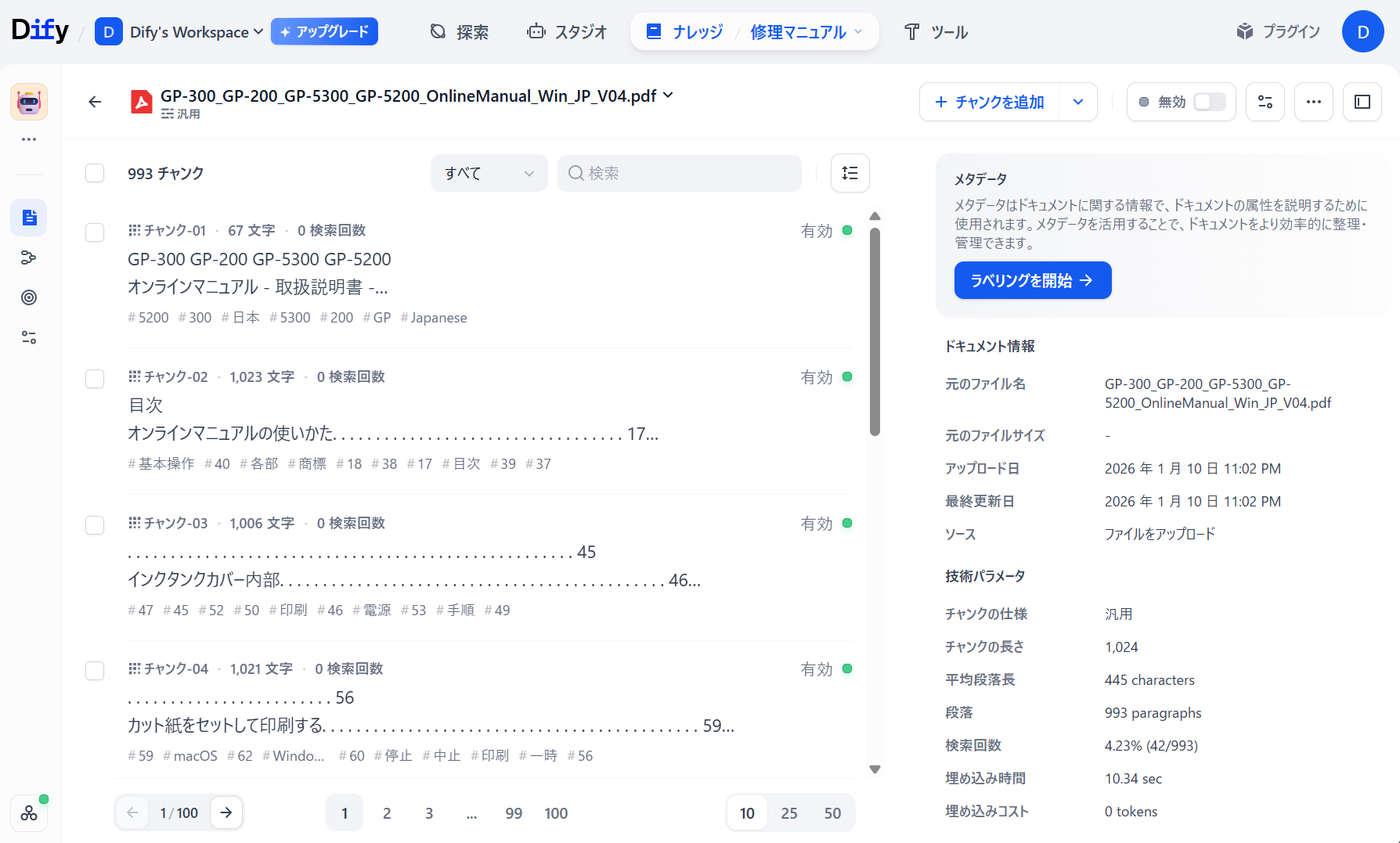Open the documents list in the sidebar
1400x843 pixels.
pyautogui.click(x=29, y=218)
